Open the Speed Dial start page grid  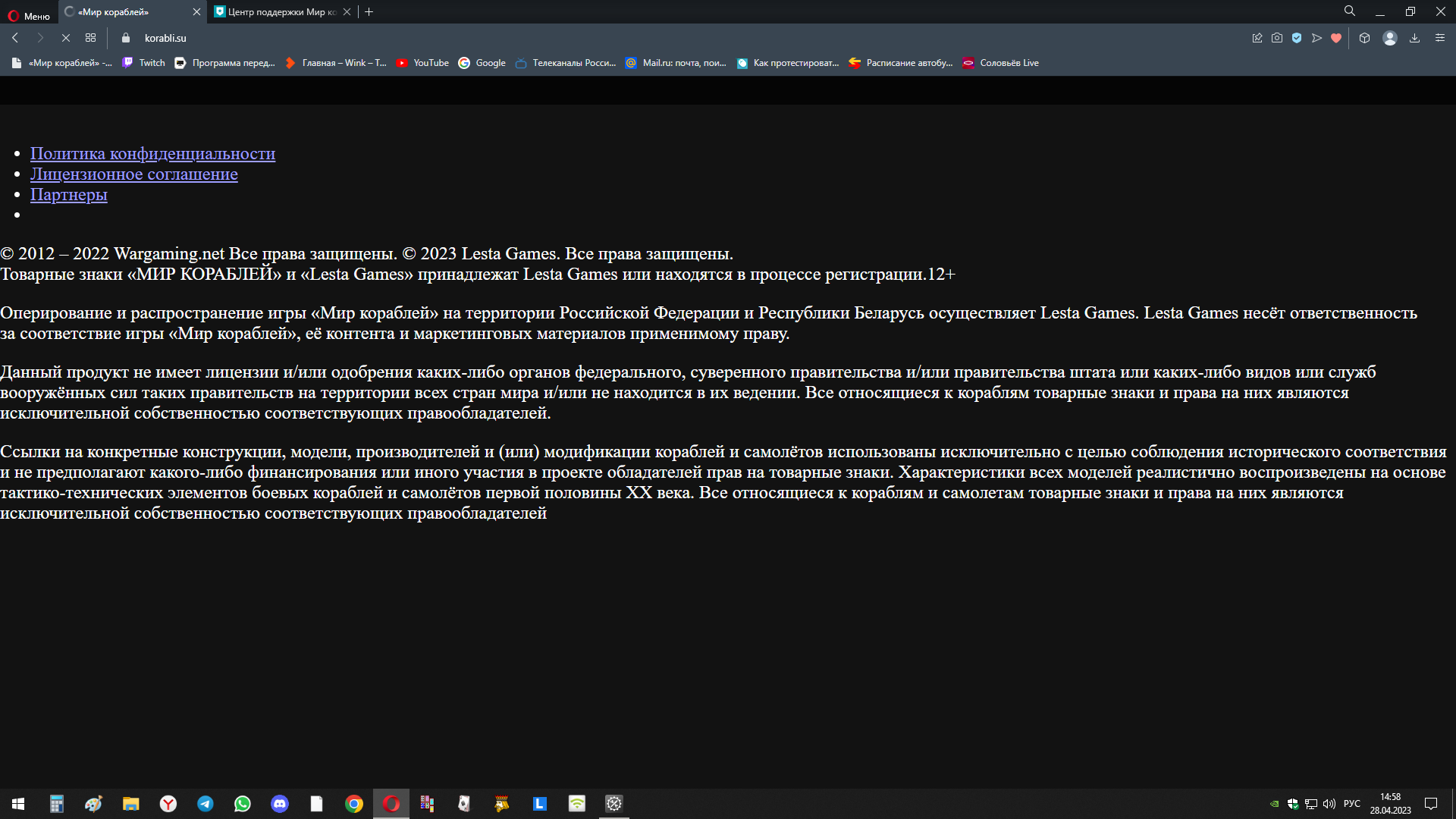(91, 38)
